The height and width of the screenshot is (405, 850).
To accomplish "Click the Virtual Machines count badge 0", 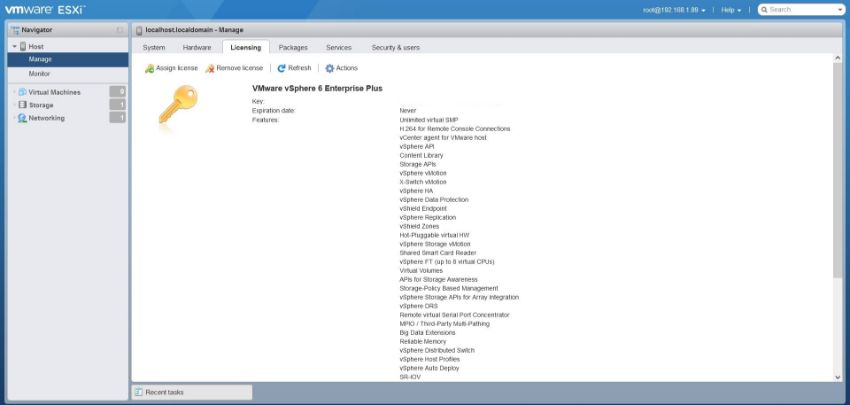I will (118, 92).
